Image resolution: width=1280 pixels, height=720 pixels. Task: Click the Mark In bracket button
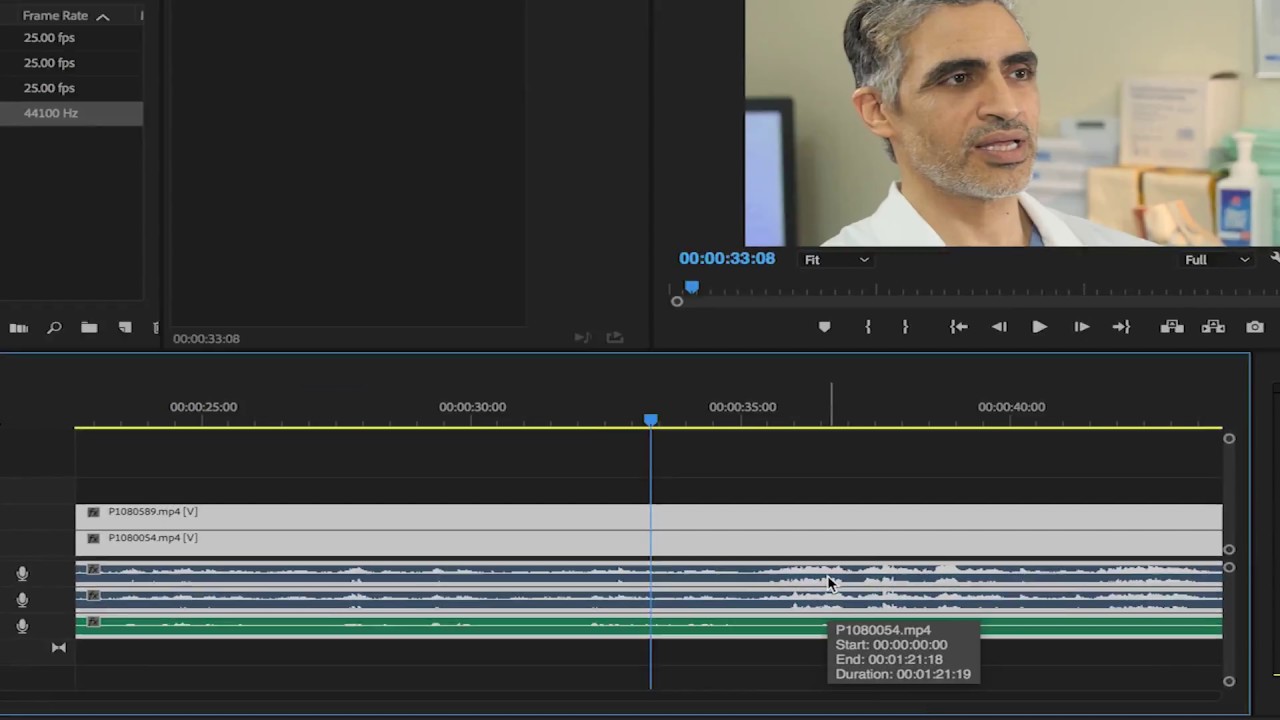pyautogui.click(x=868, y=327)
